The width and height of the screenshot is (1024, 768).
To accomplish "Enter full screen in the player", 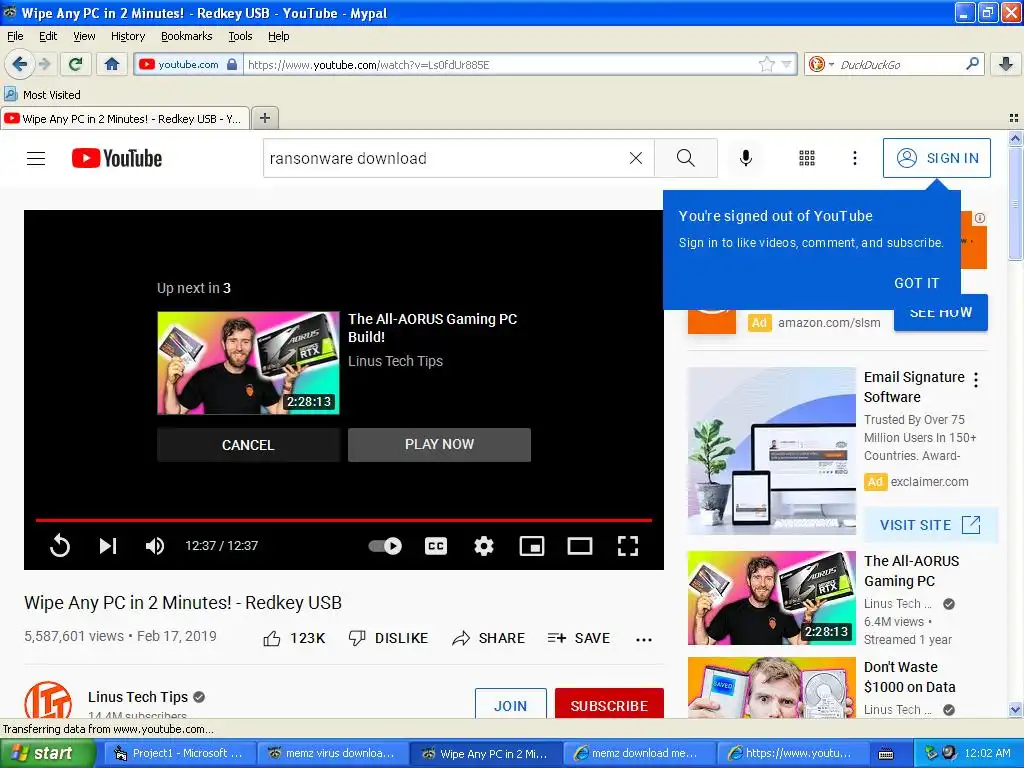I will (628, 545).
